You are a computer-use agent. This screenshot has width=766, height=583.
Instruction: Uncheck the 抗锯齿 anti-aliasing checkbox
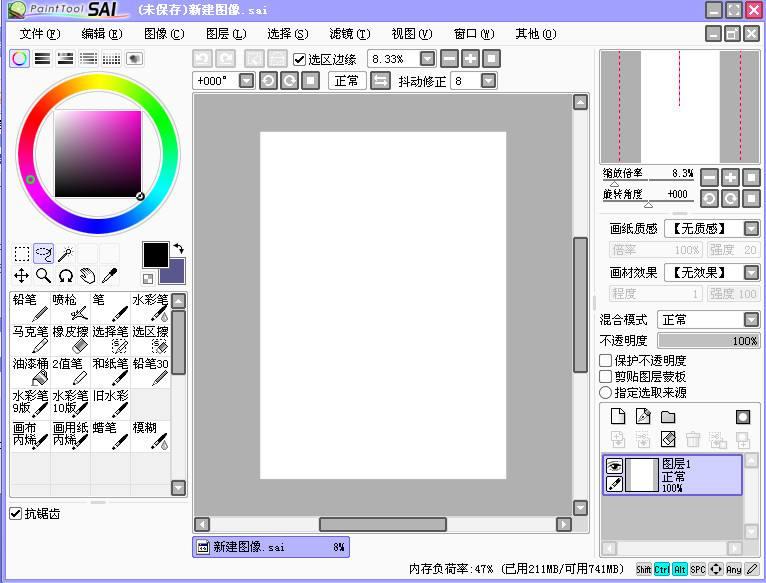coord(15,513)
